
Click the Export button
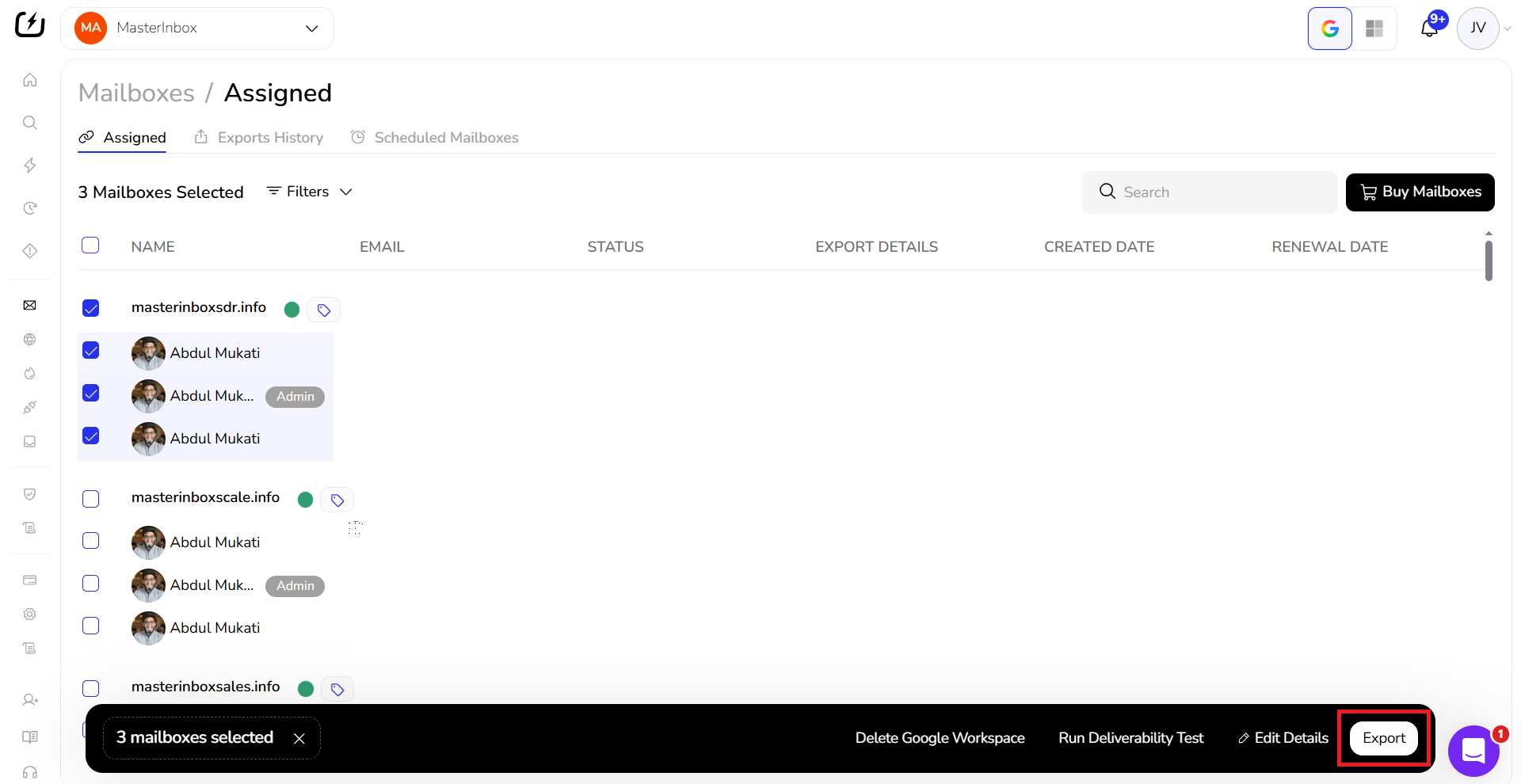pyautogui.click(x=1383, y=738)
